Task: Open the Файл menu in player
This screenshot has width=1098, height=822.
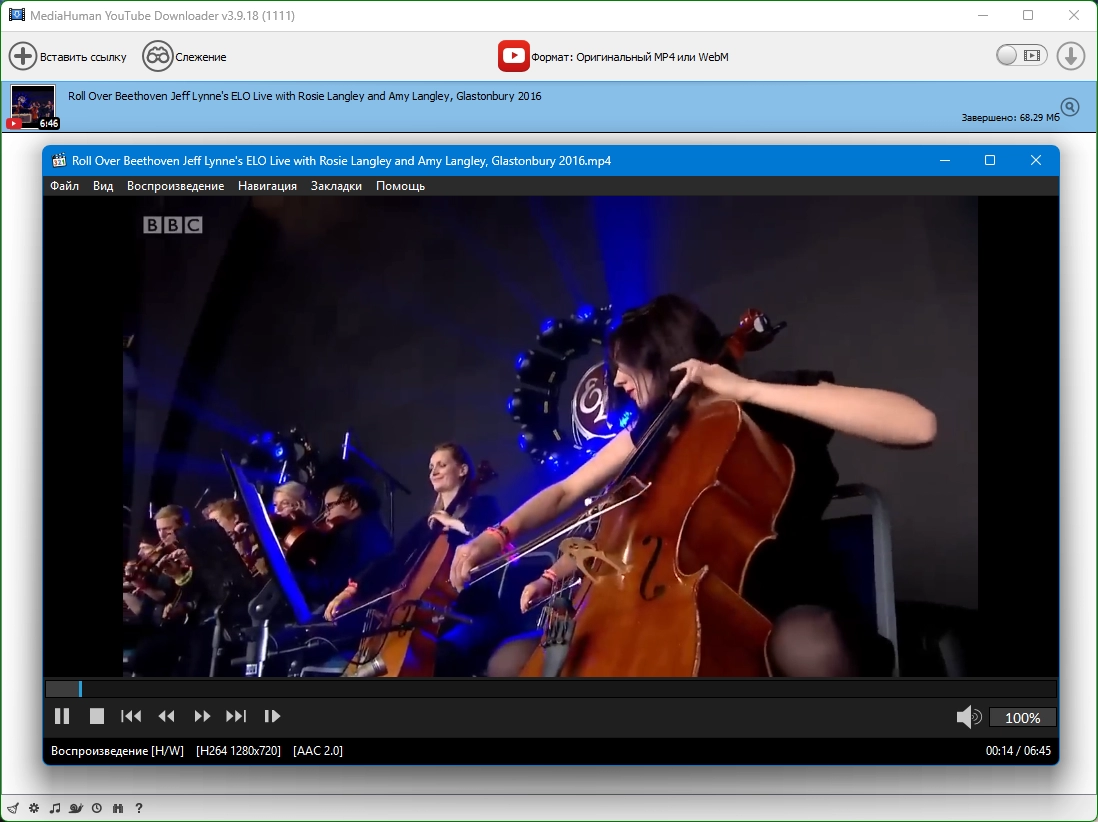Action: [64, 186]
